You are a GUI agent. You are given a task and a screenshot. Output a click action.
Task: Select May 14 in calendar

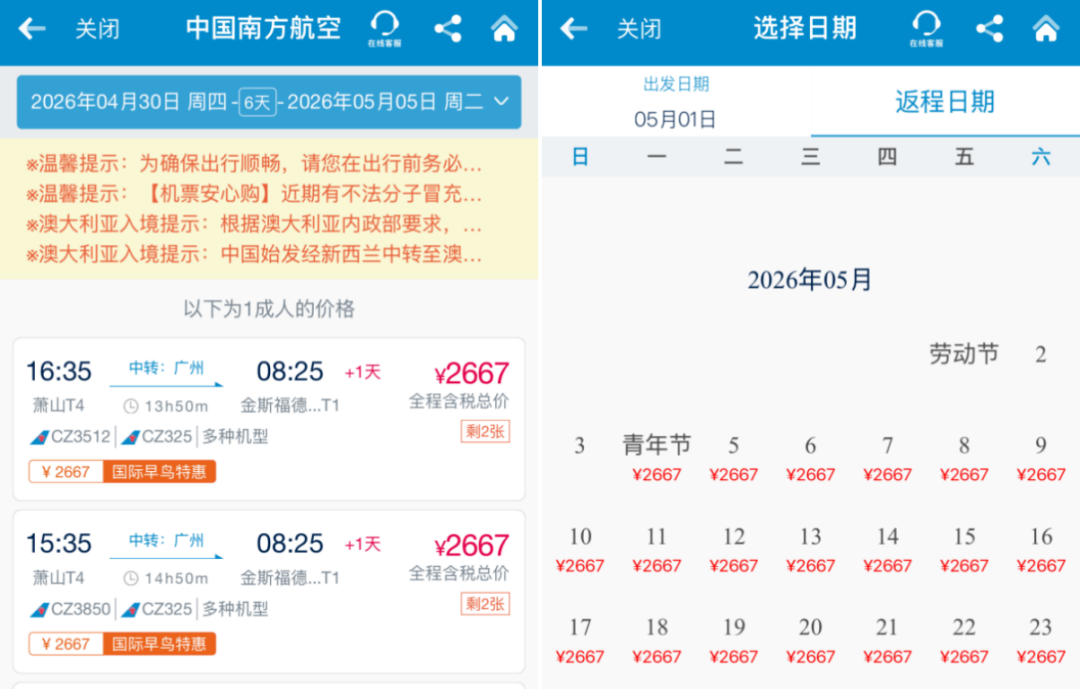tap(887, 550)
